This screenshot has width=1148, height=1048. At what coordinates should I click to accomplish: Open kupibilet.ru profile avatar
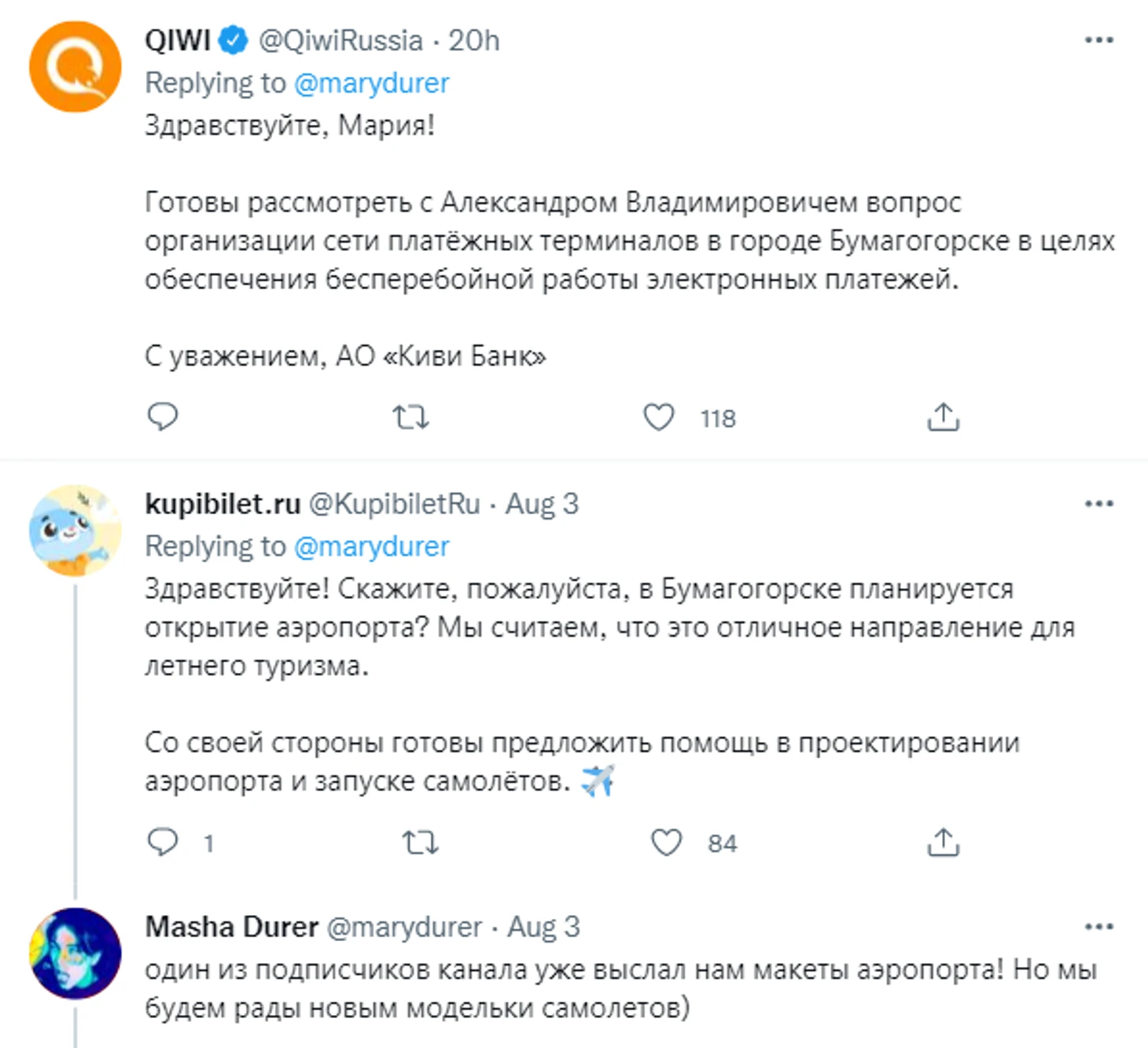click(75, 531)
